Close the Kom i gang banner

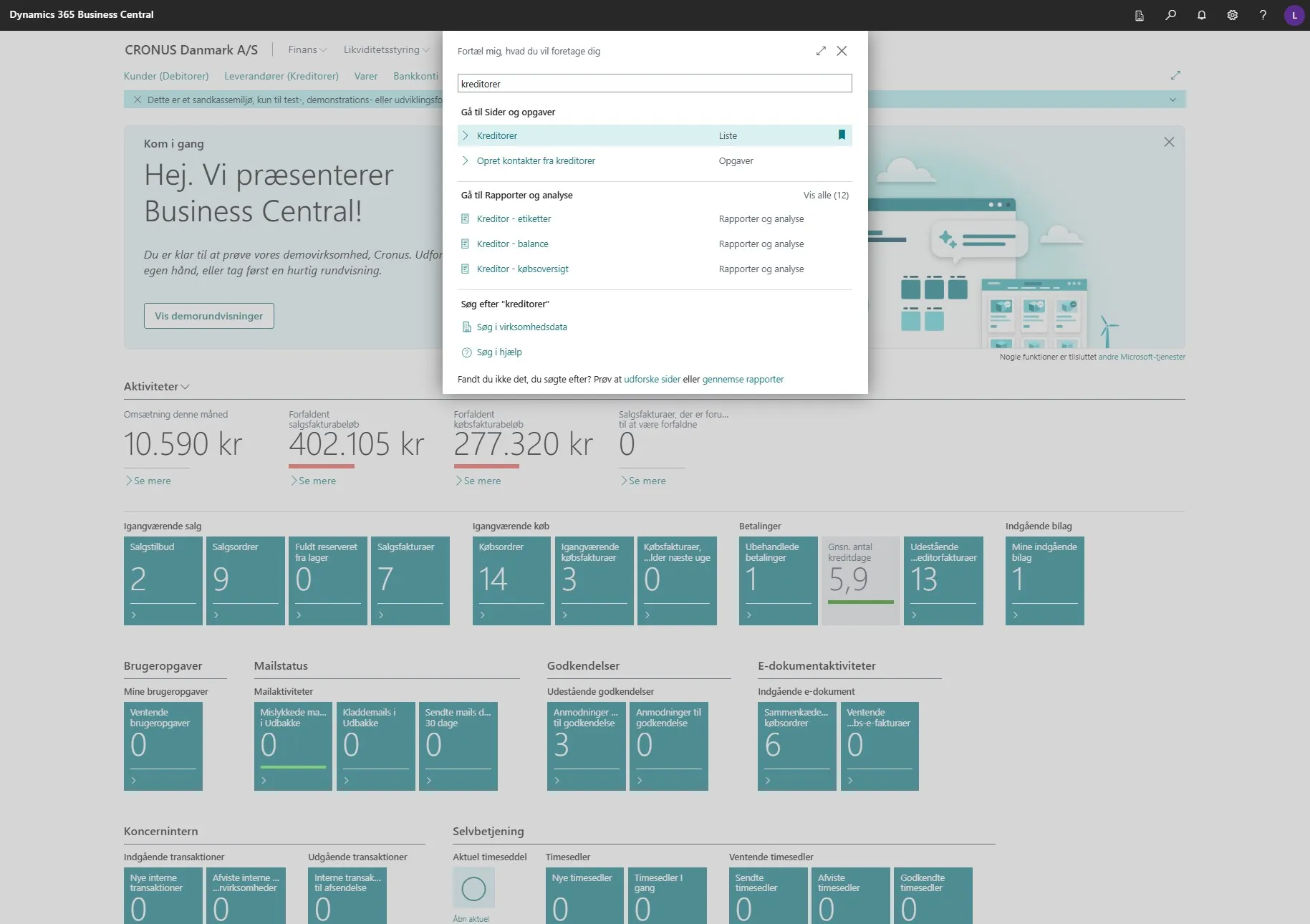pyautogui.click(x=1169, y=142)
